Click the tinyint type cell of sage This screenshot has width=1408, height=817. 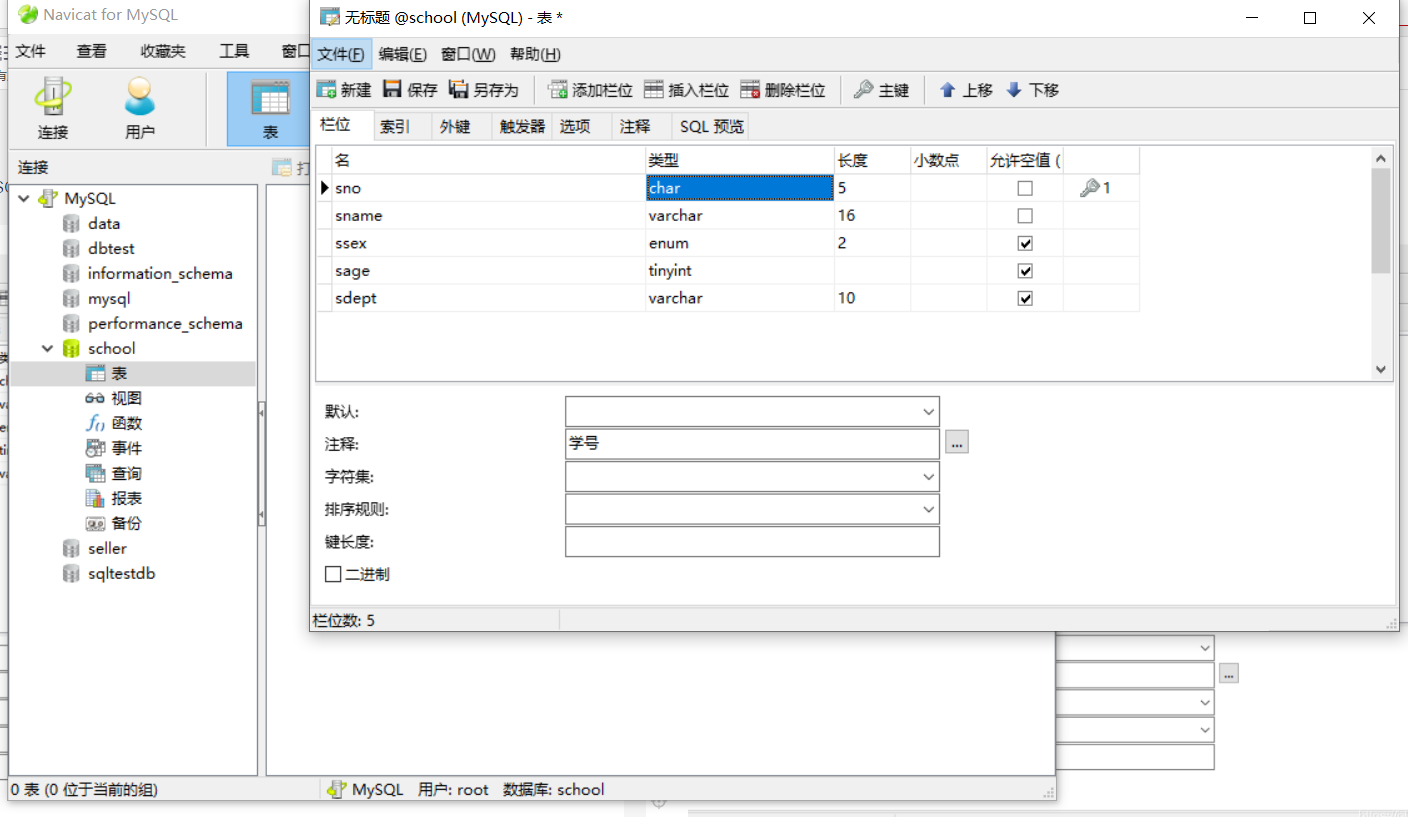(740, 271)
